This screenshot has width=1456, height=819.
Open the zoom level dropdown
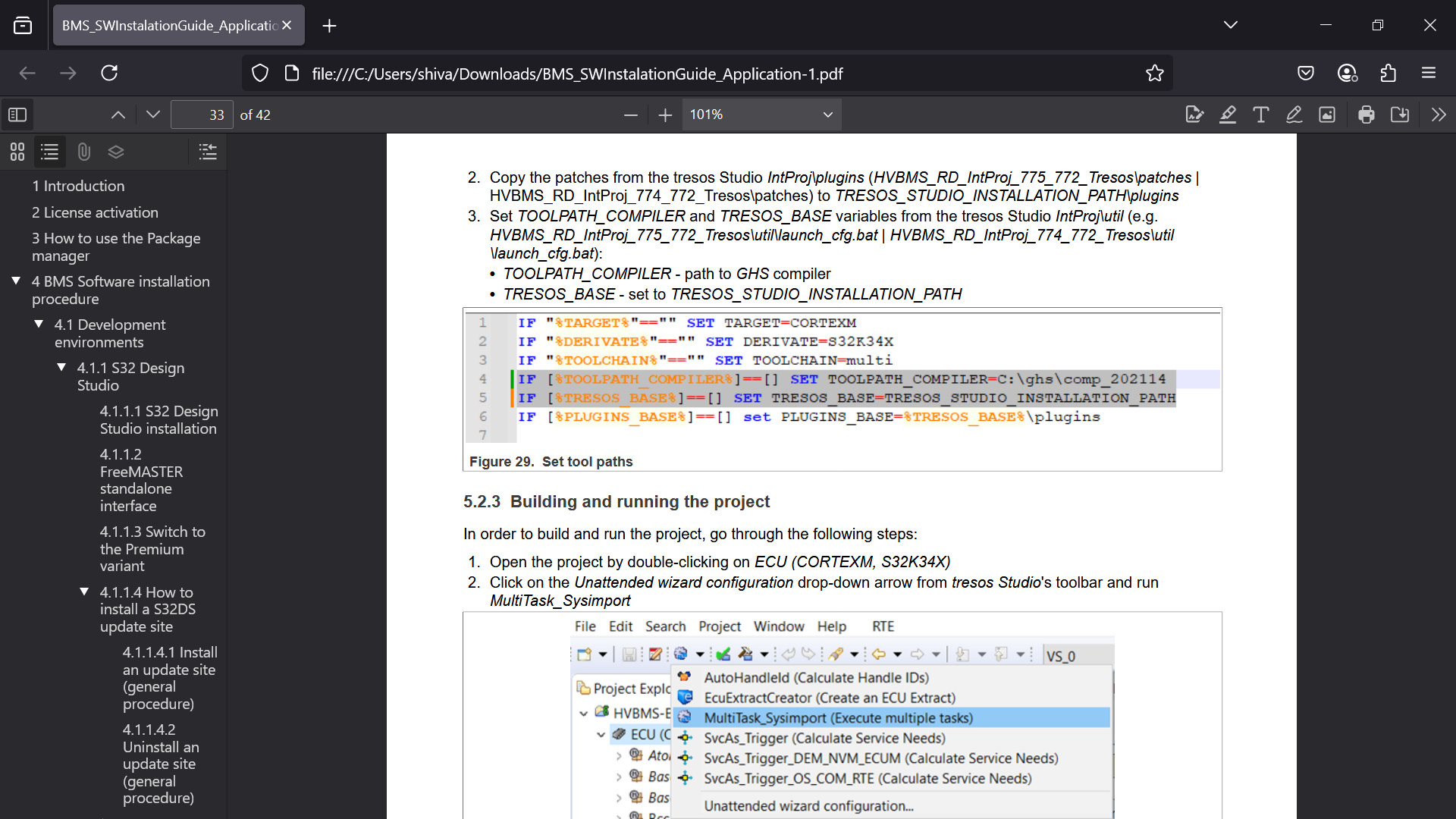(x=761, y=115)
